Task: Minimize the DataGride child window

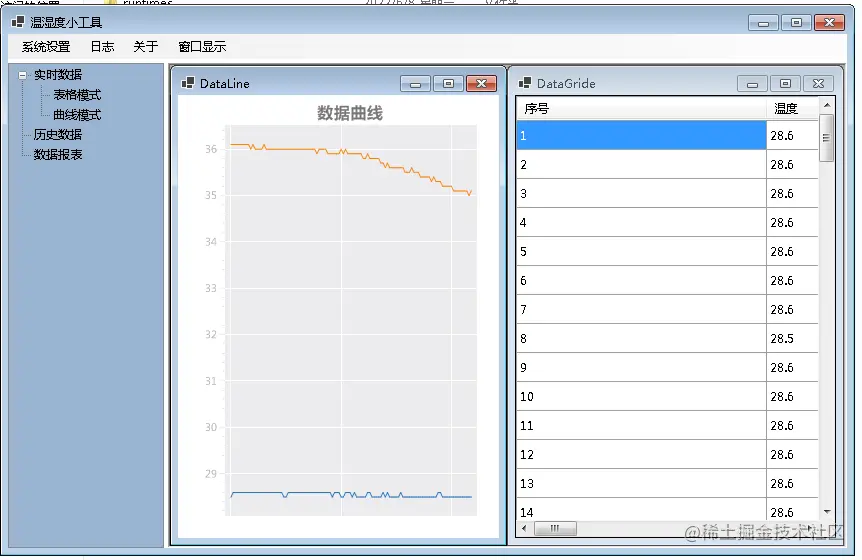Action: pyautogui.click(x=752, y=84)
